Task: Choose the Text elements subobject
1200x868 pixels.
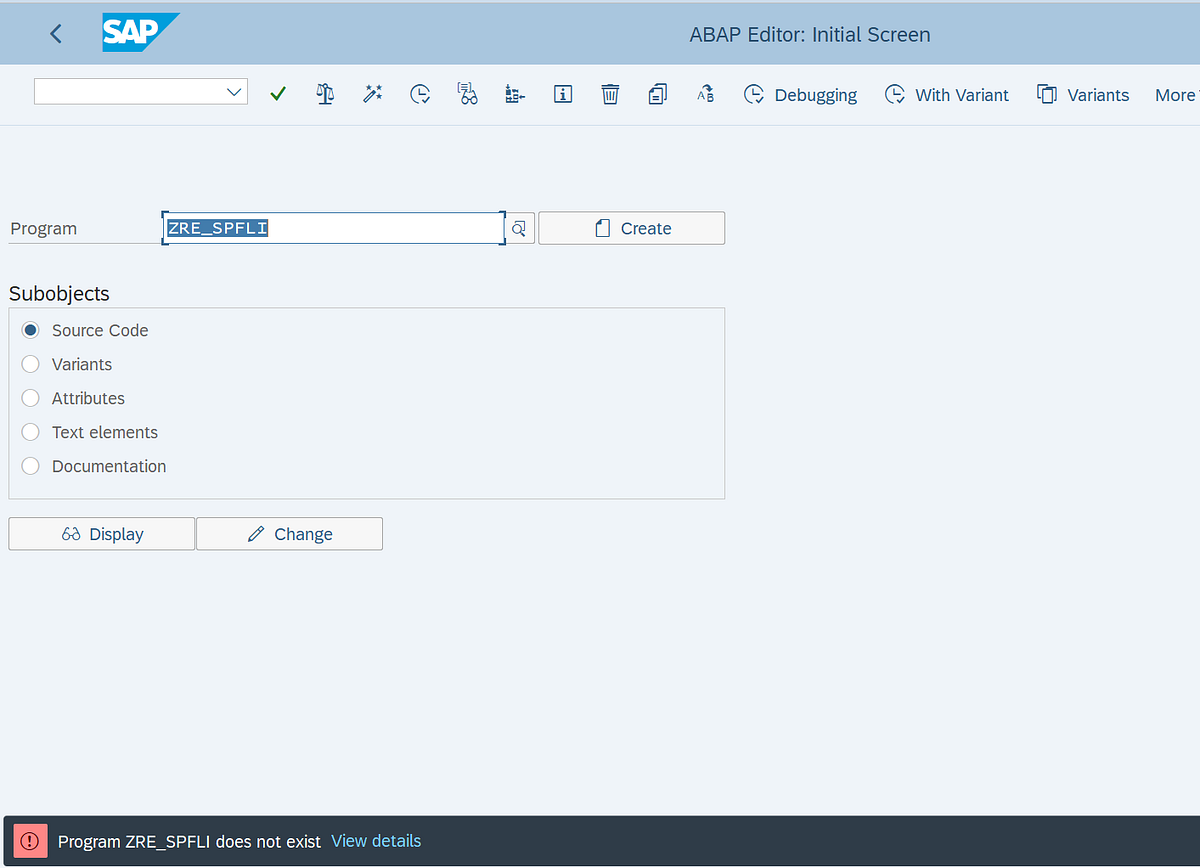Action: pos(30,432)
